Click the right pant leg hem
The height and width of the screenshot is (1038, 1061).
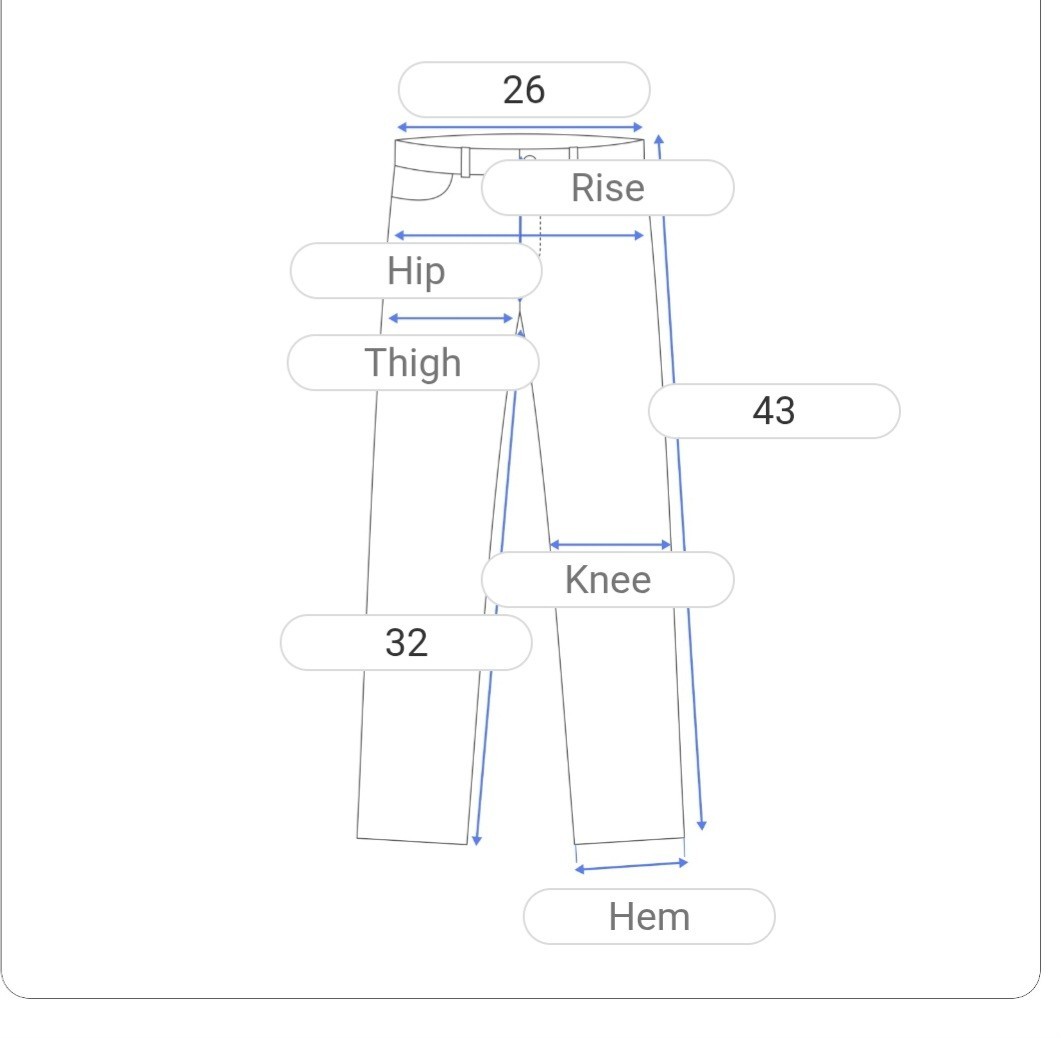(629, 841)
